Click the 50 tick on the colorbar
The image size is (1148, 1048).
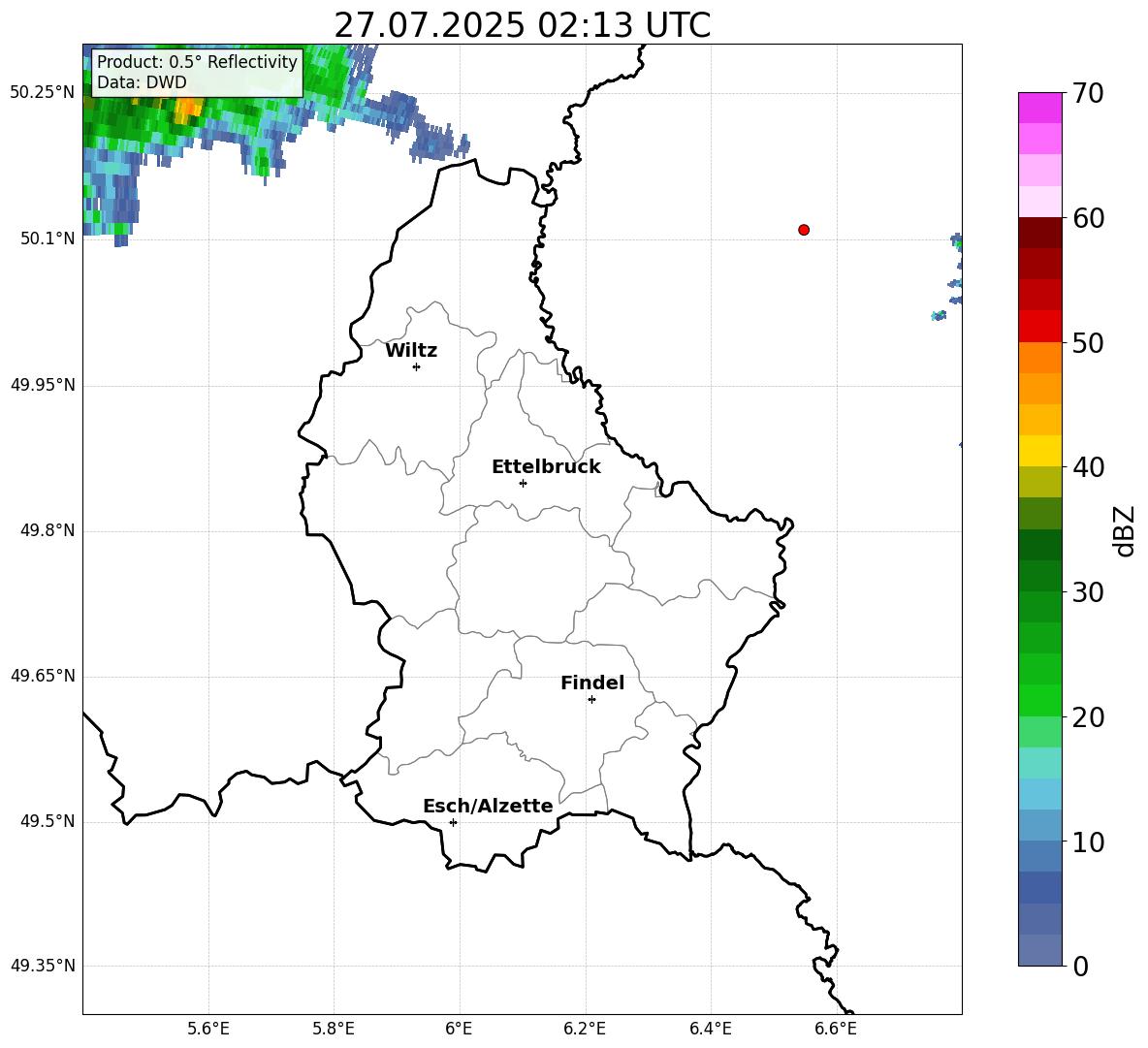(x=1089, y=342)
